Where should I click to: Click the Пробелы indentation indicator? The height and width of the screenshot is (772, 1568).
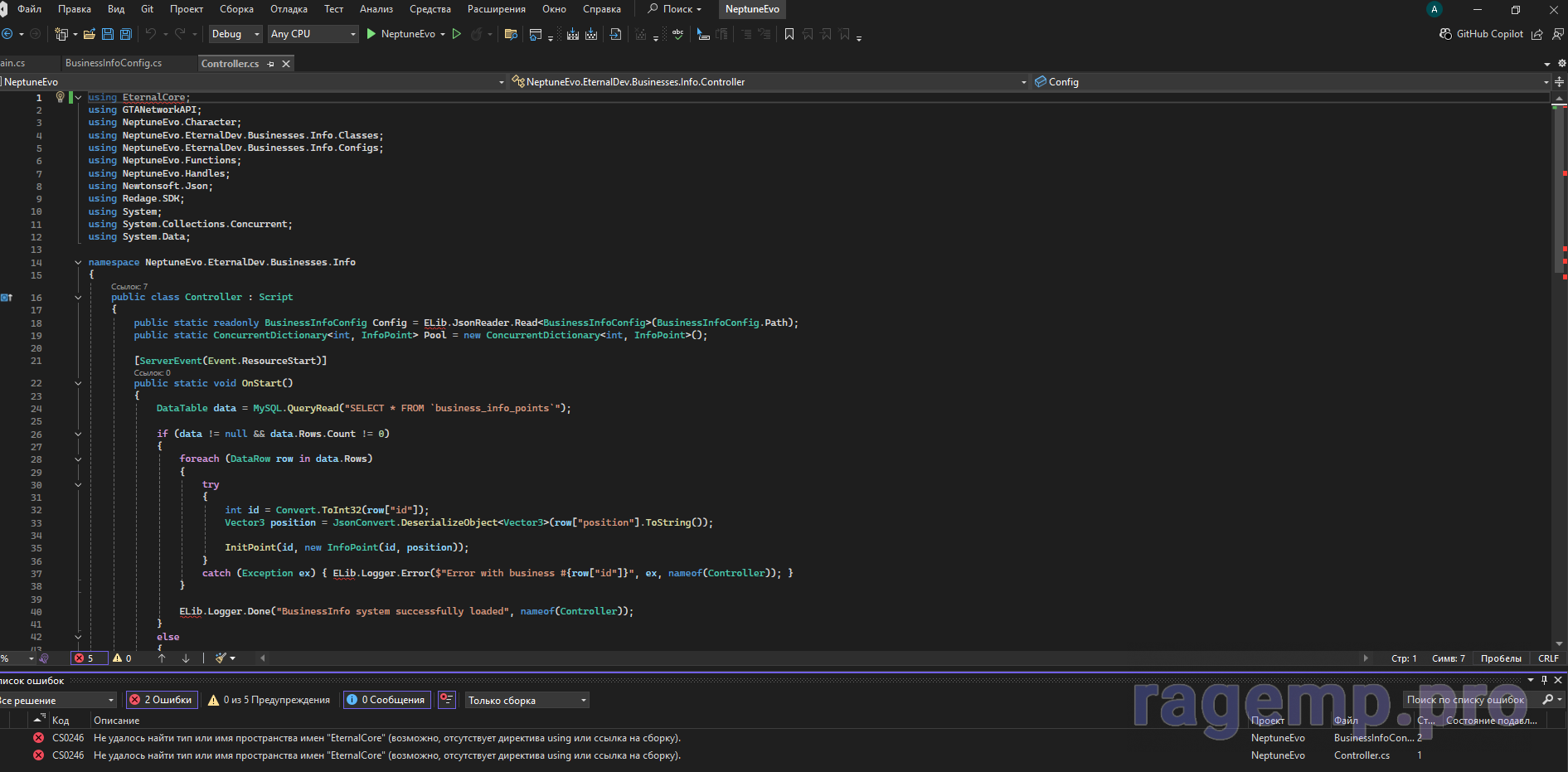(x=1501, y=658)
